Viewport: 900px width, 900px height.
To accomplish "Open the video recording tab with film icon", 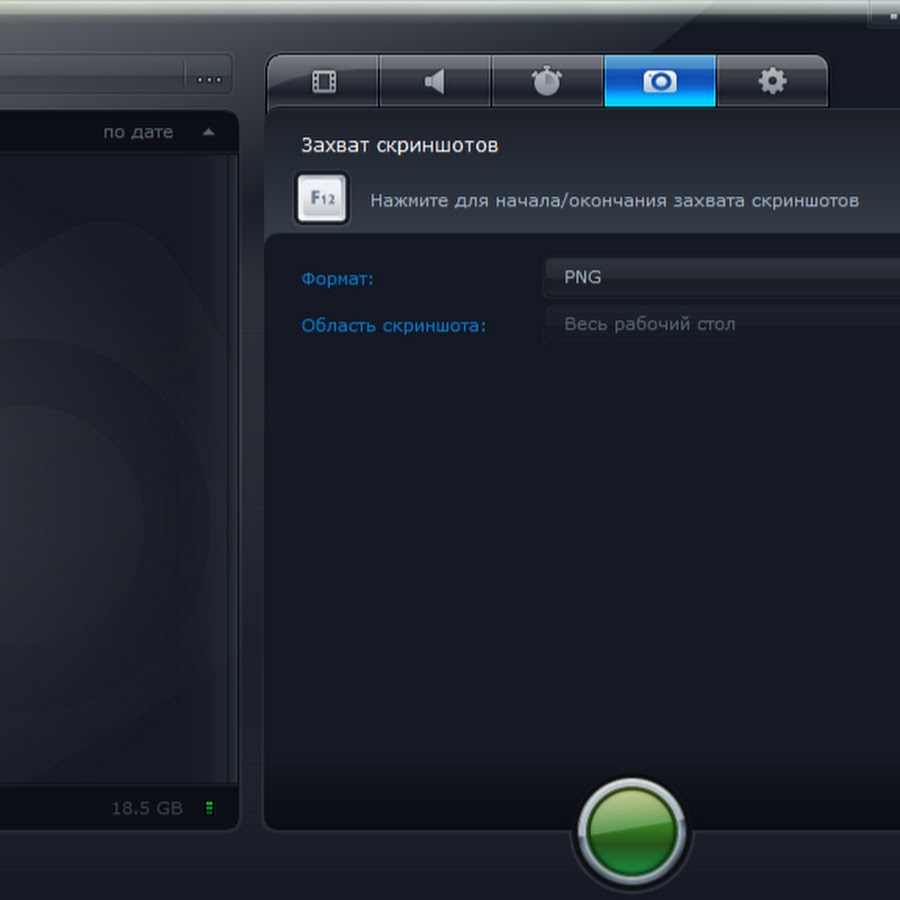I will coord(323,81).
